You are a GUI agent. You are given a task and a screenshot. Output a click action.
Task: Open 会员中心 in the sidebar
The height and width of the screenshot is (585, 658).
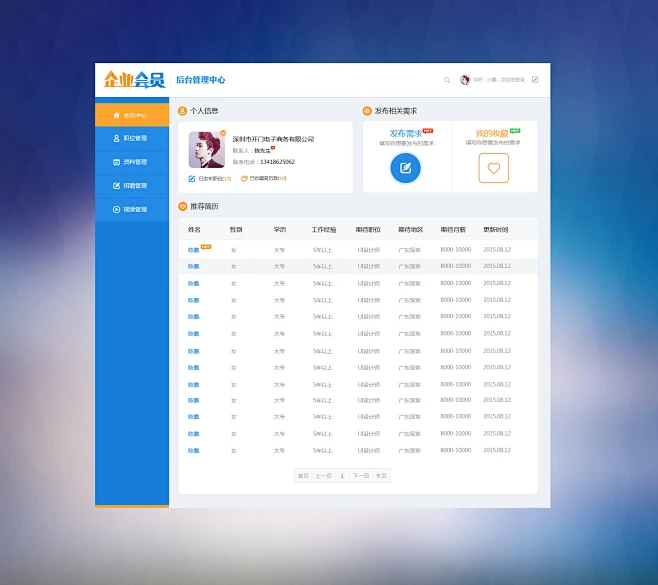132,115
